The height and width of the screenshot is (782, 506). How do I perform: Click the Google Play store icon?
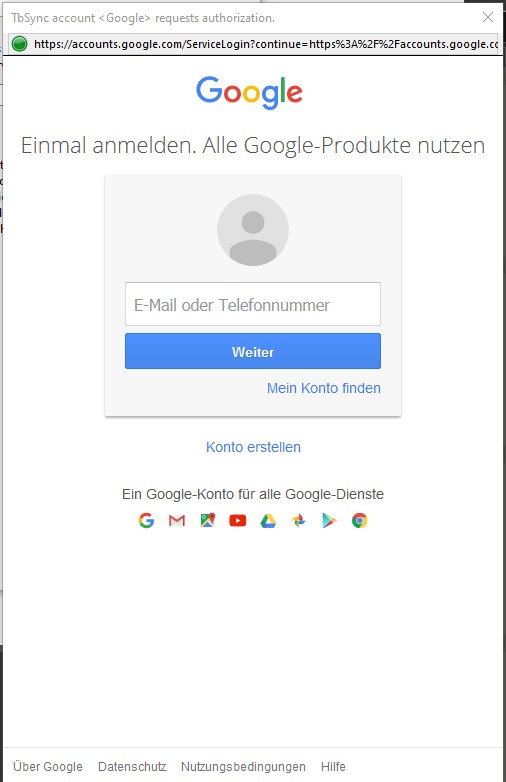click(329, 521)
